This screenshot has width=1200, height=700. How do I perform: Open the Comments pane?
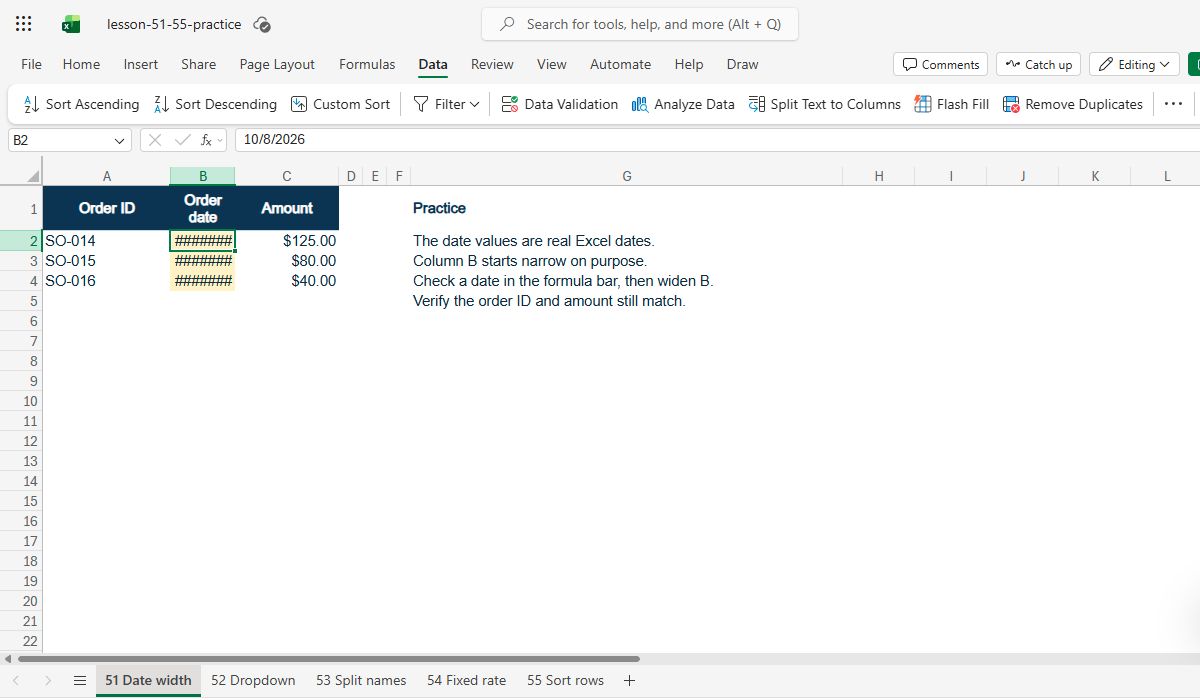coord(940,64)
